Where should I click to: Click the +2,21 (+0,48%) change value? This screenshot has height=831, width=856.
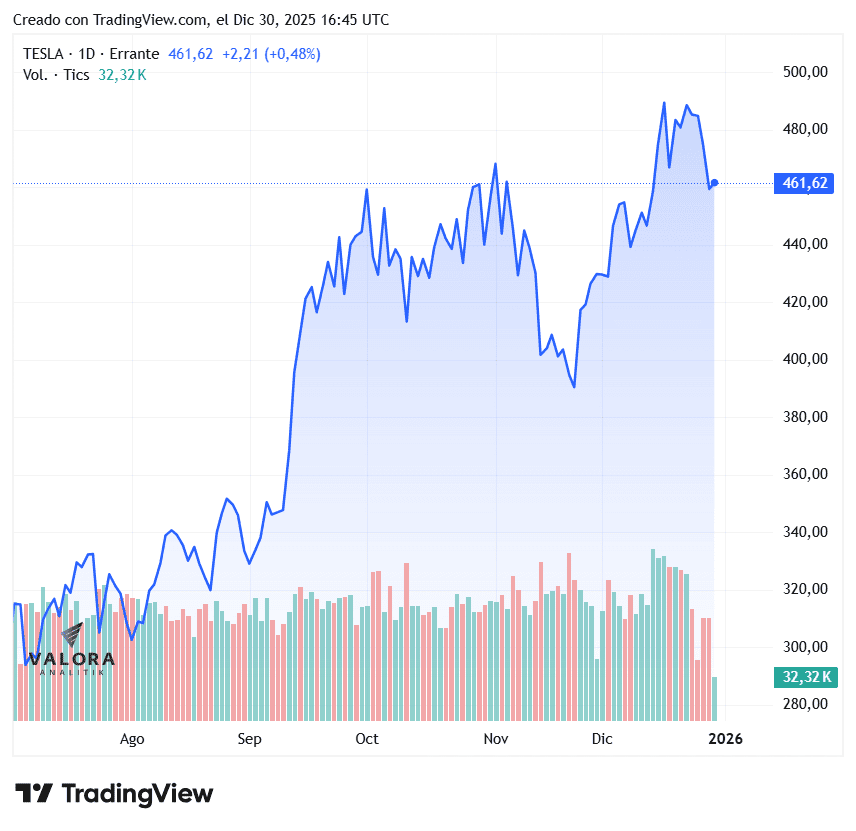pyautogui.click(x=271, y=54)
